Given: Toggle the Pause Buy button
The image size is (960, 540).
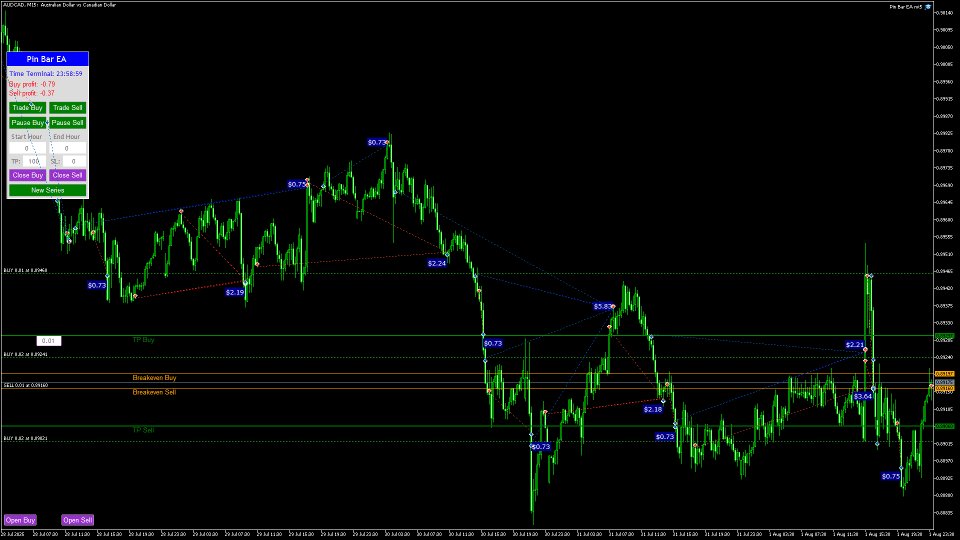Looking at the screenshot, I should pos(28,122).
